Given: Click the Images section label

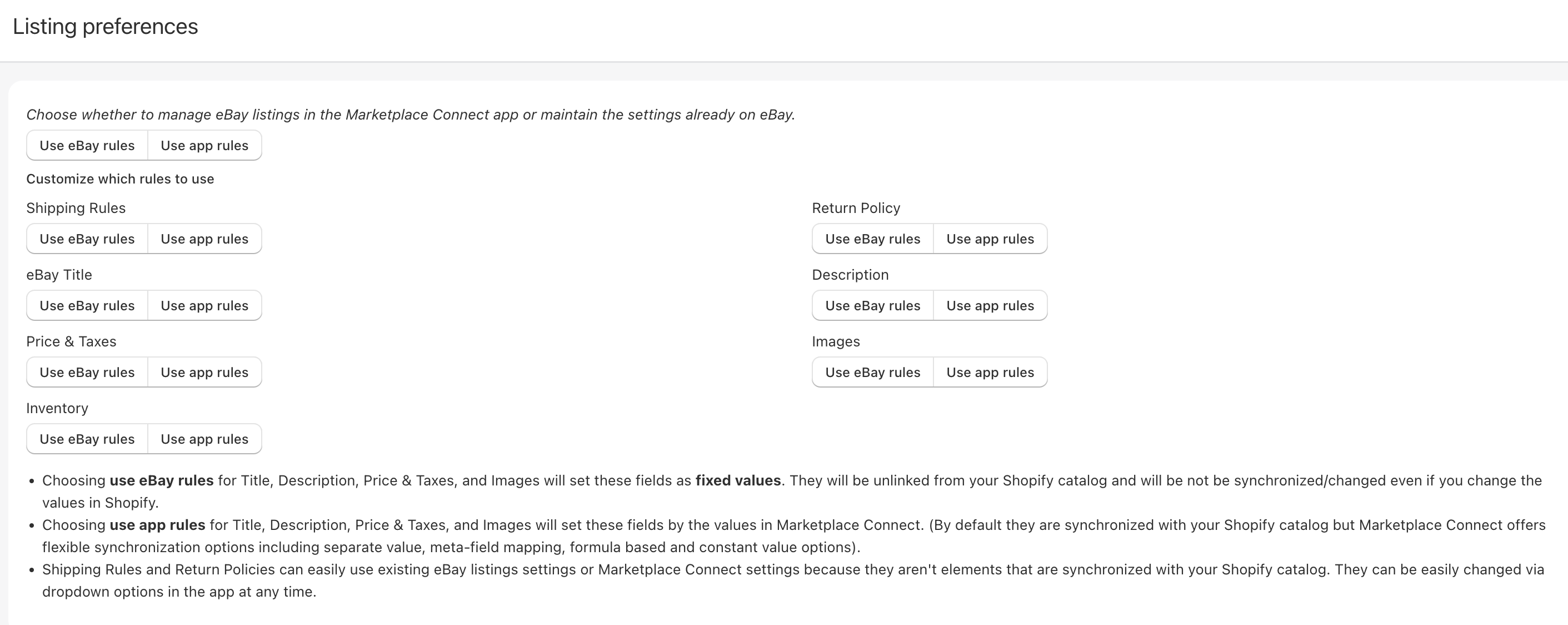Looking at the screenshot, I should click(836, 341).
